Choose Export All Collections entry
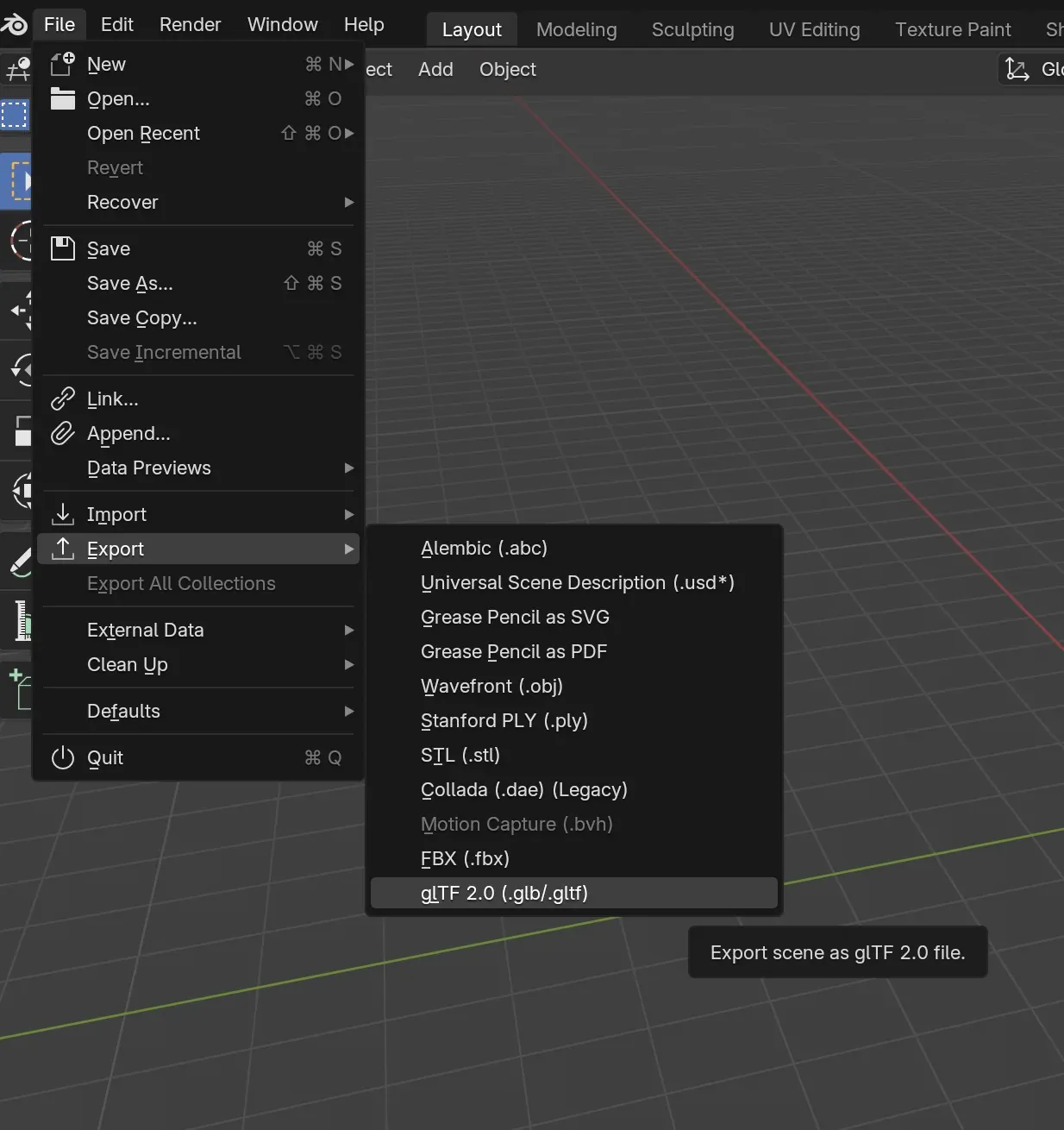1064x1130 pixels. 198,583
